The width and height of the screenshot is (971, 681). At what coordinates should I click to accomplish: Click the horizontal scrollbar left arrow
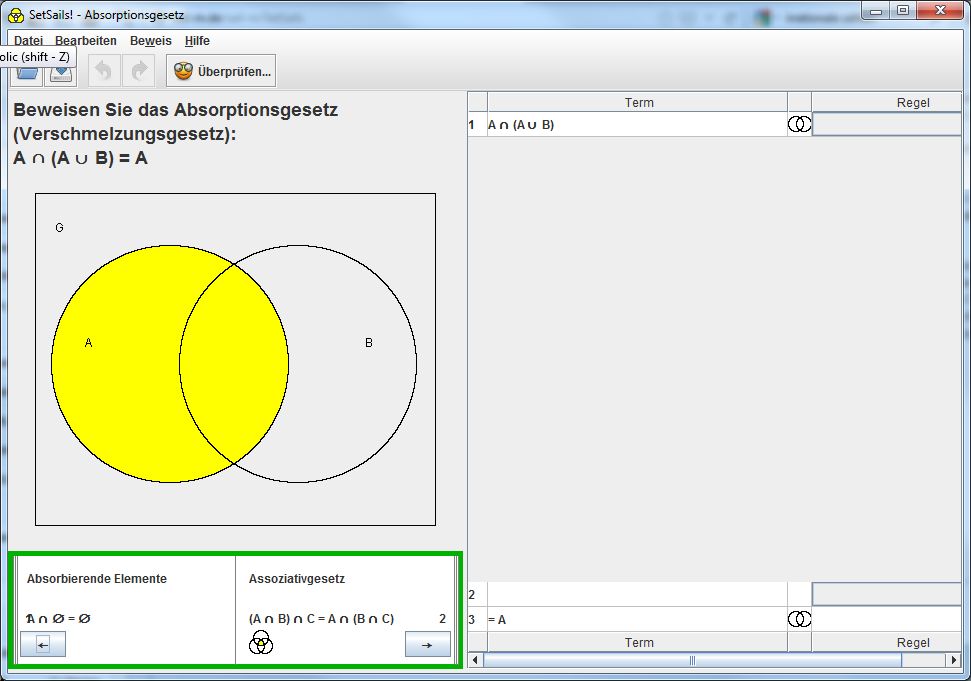pyautogui.click(x=476, y=660)
